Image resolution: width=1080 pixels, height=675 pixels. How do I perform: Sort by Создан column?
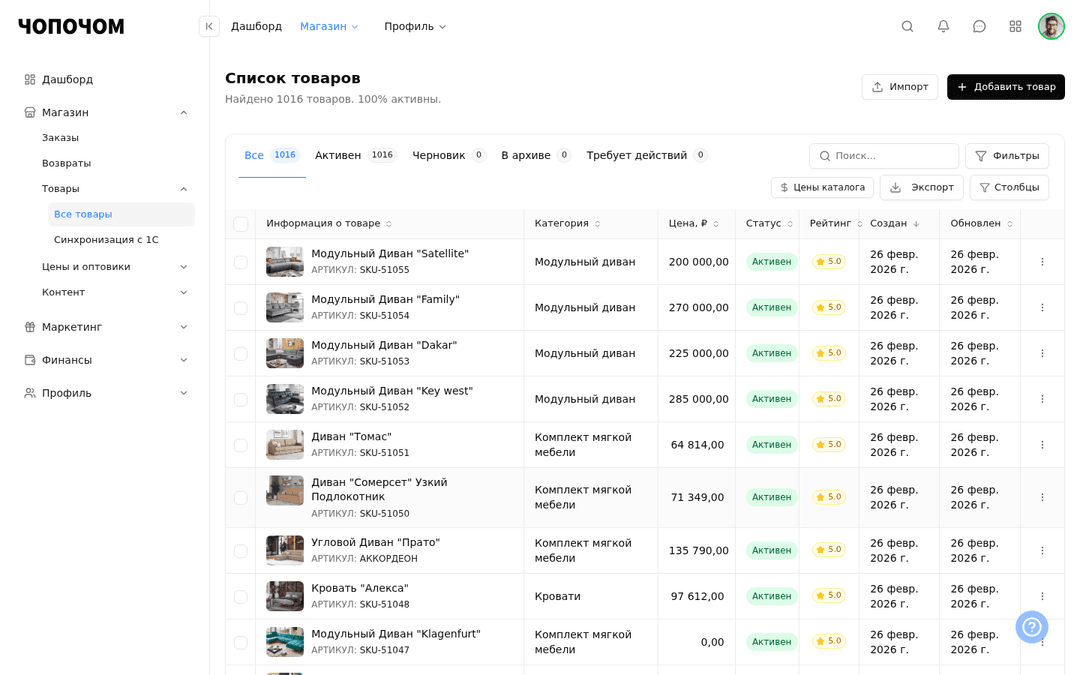coord(894,223)
